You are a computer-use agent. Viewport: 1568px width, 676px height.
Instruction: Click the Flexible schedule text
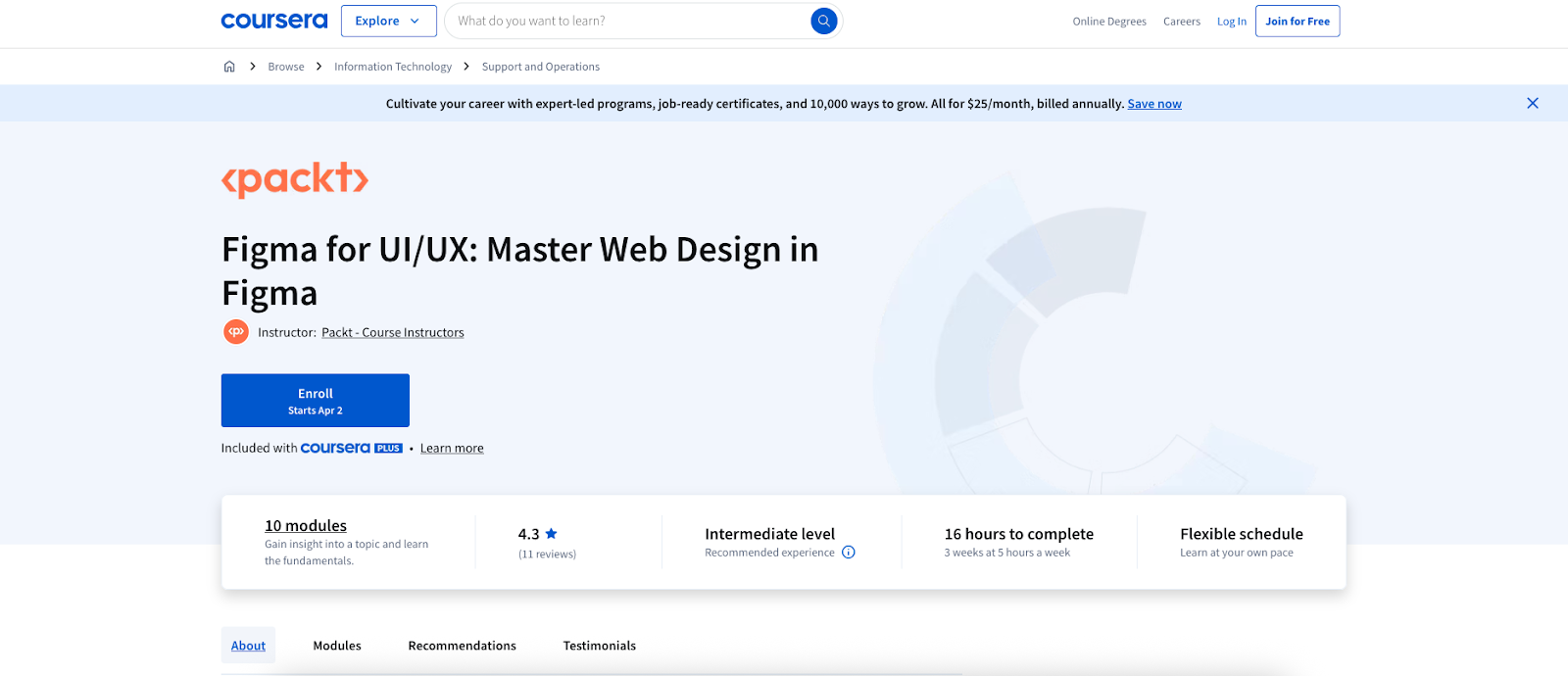pos(1242,534)
